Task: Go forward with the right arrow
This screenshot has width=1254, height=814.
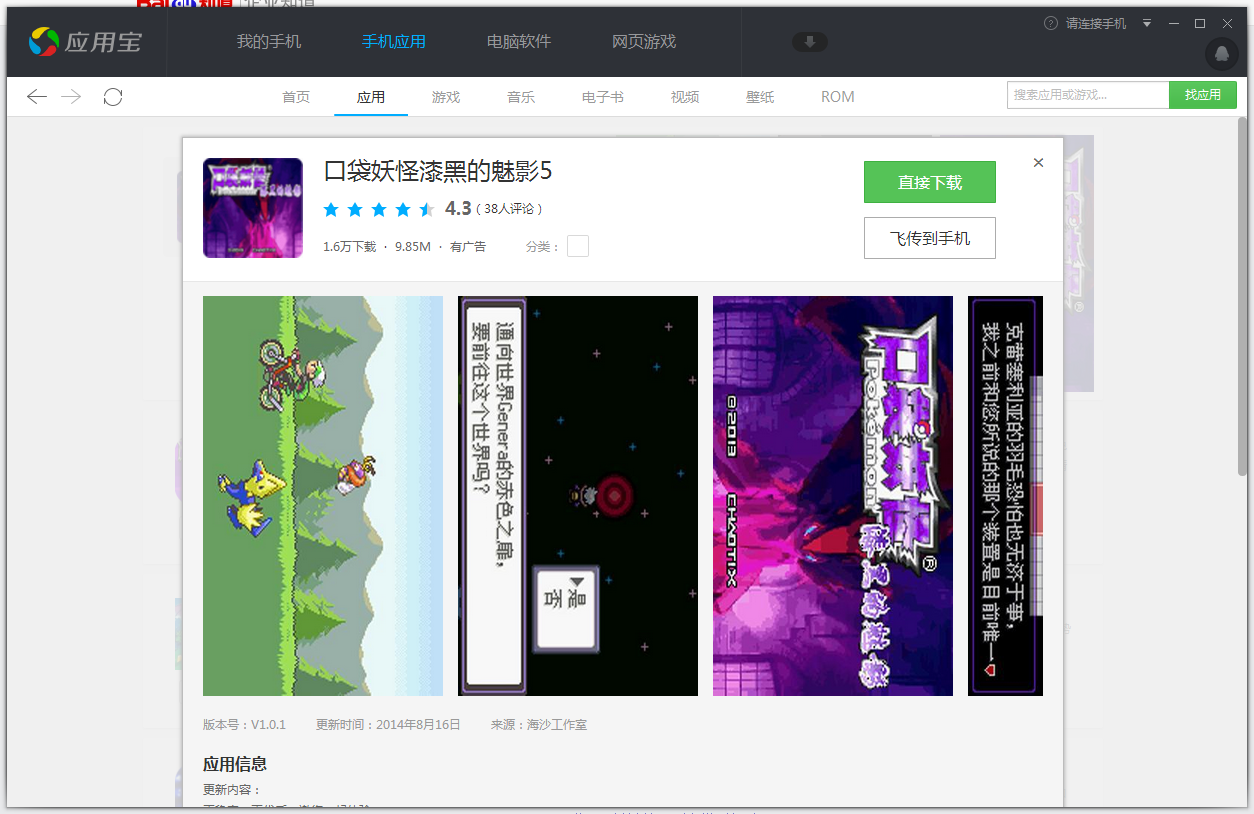Action: pyautogui.click(x=71, y=97)
